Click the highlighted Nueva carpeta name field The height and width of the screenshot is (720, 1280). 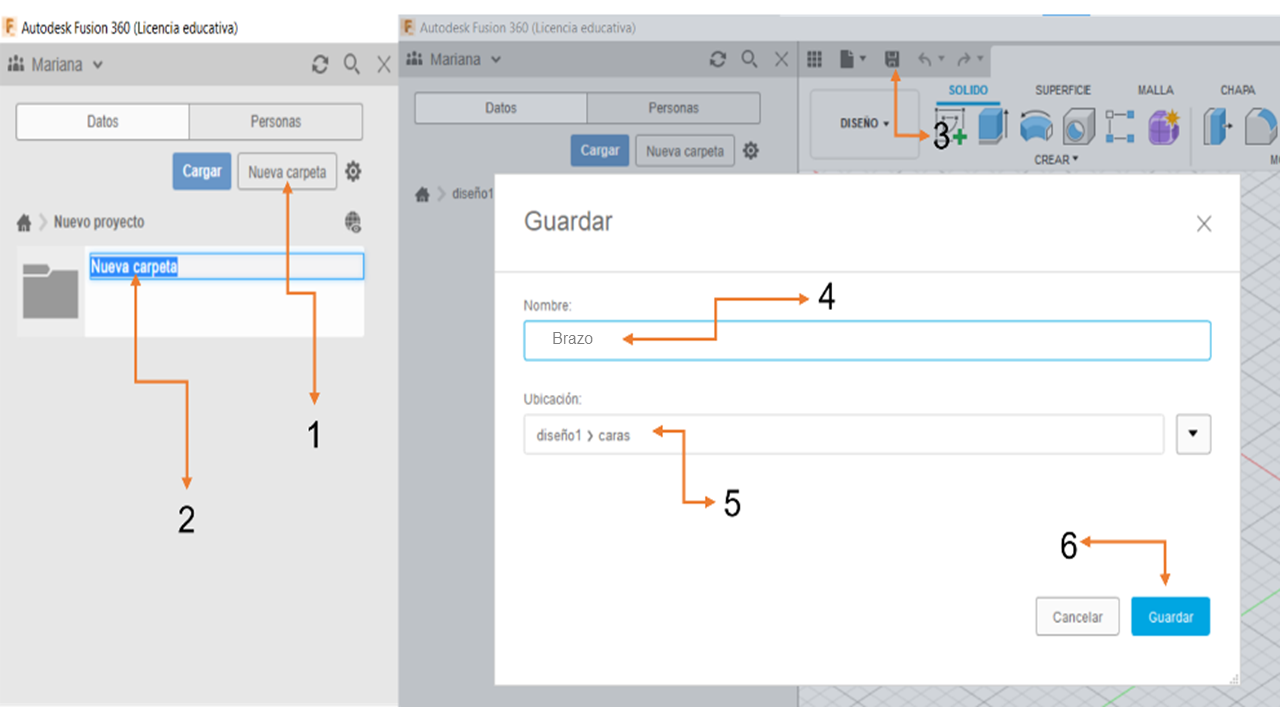(226, 267)
